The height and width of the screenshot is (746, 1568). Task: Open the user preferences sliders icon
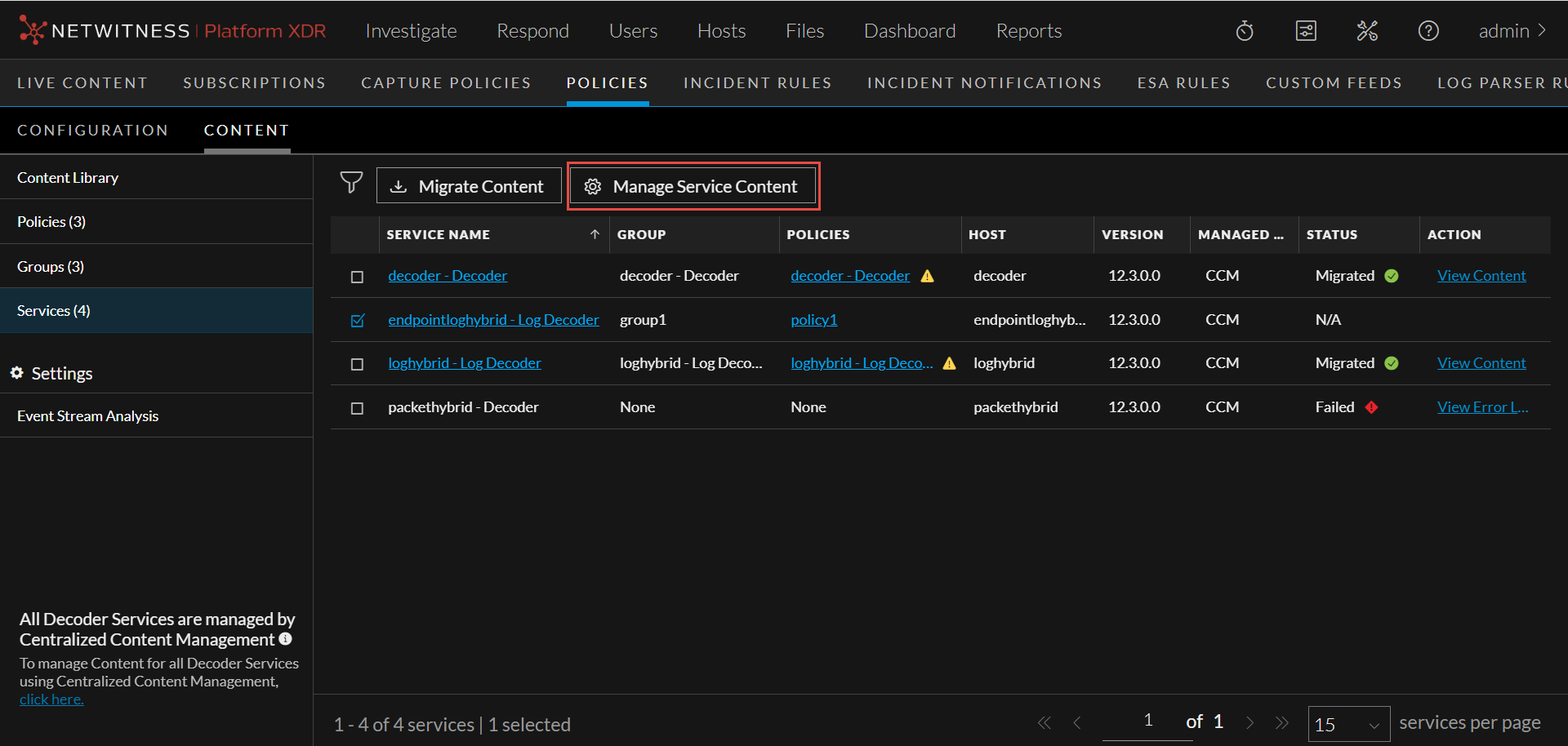tap(1306, 30)
